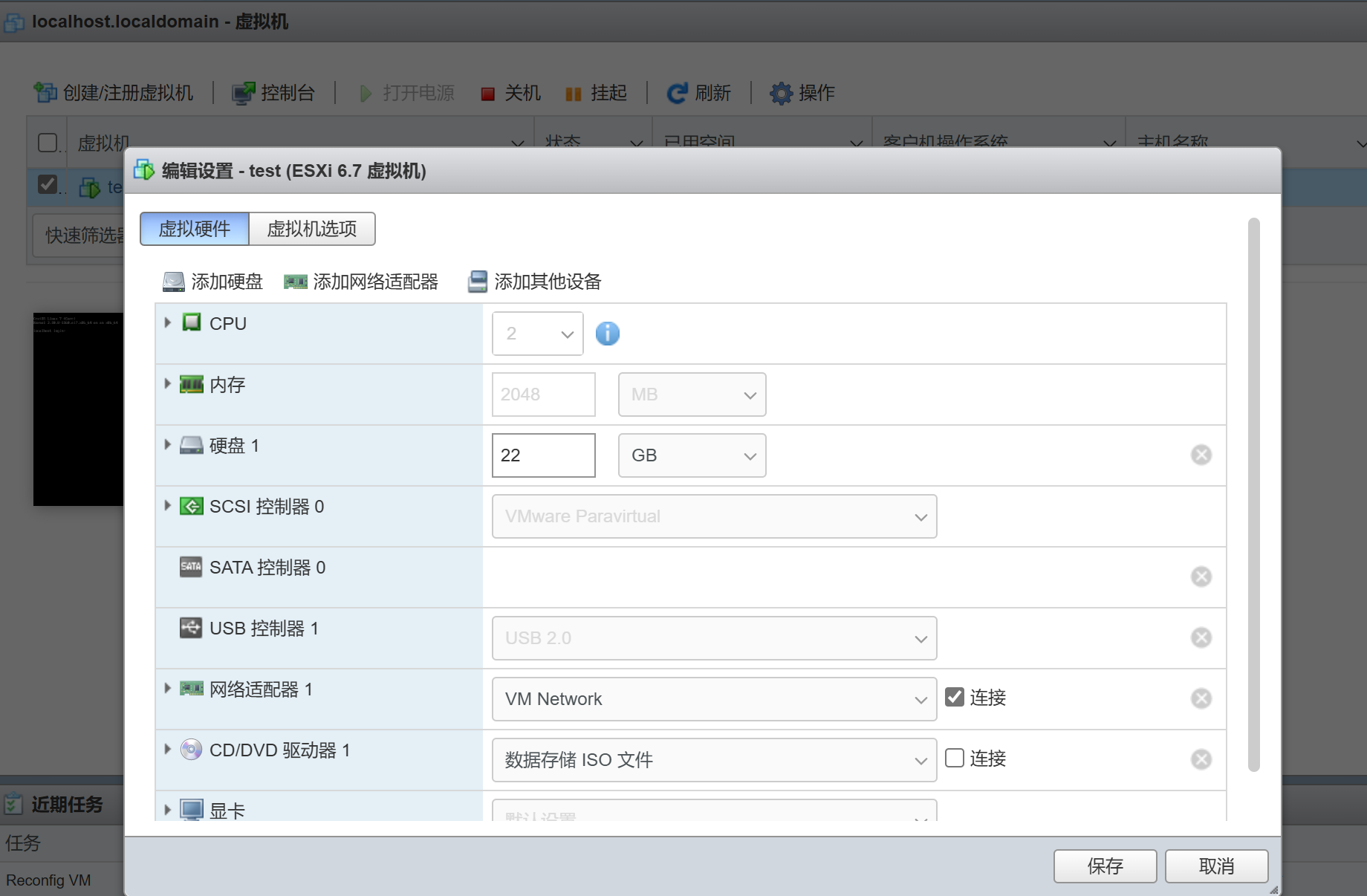Viewport: 1367px width, 896px height.
Task: Select the 虚拟硬件 tab
Action: coord(195,229)
